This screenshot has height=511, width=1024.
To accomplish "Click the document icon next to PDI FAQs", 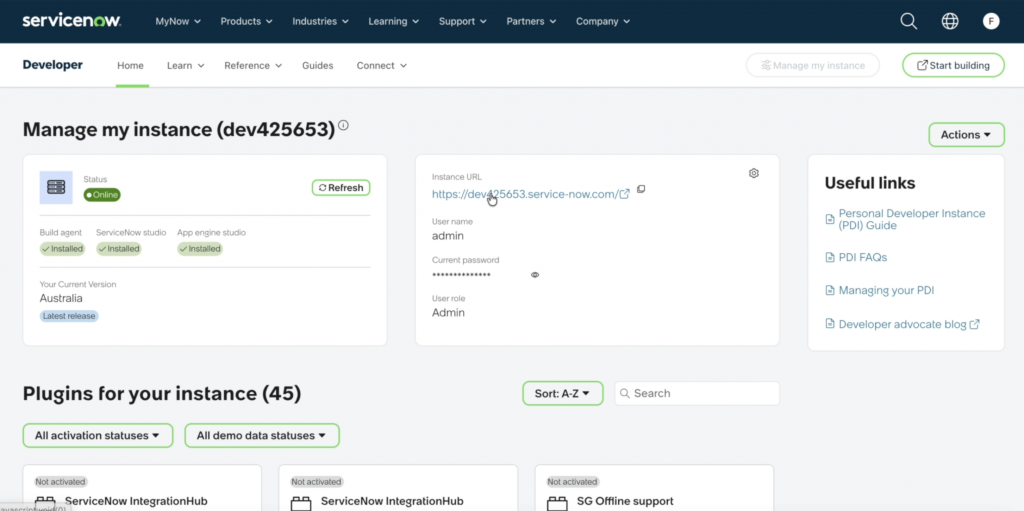I will click(x=829, y=257).
